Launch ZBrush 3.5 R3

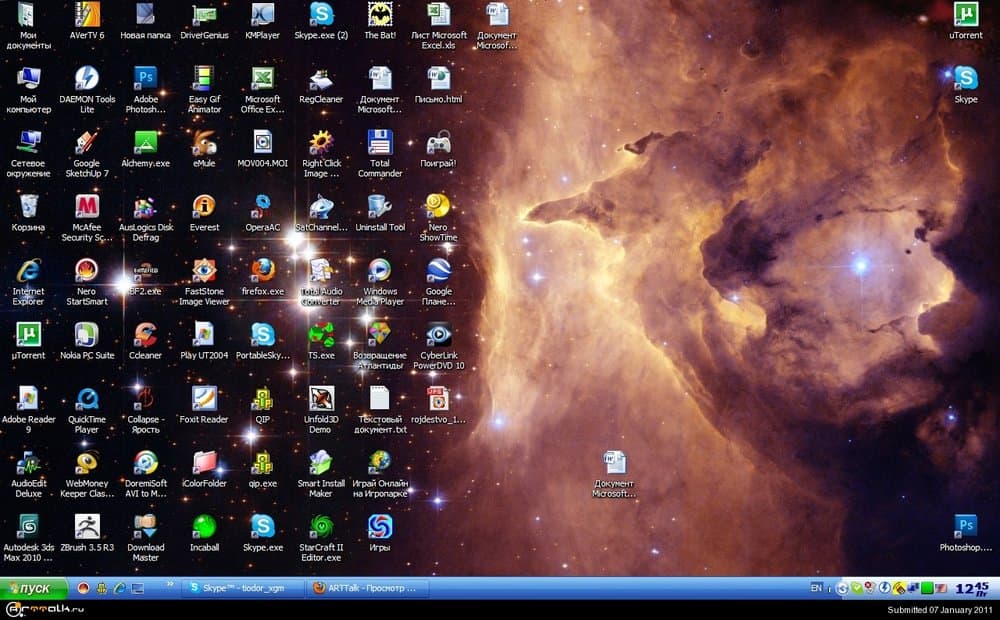pos(87,527)
